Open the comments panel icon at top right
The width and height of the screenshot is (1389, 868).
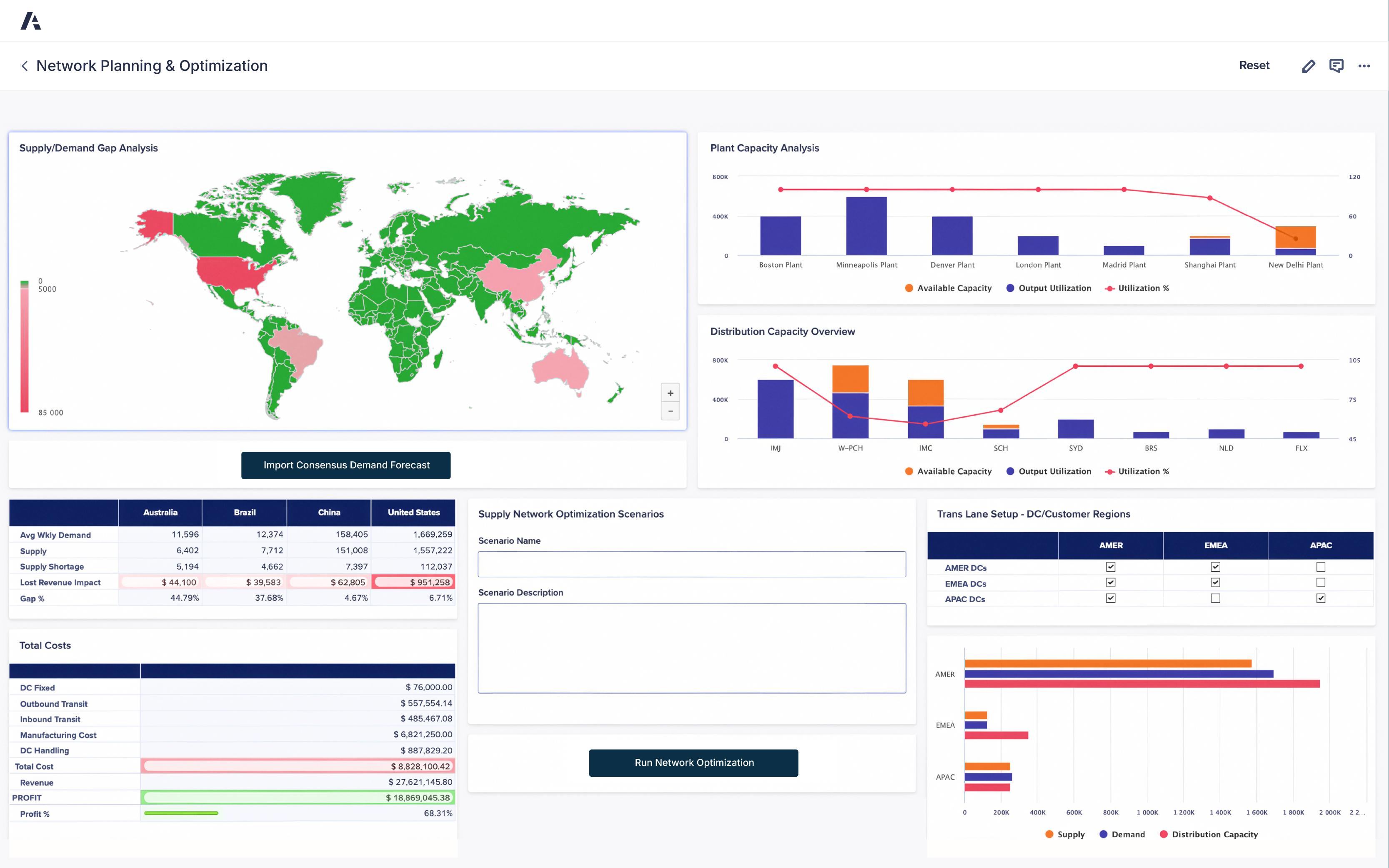click(x=1336, y=65)
